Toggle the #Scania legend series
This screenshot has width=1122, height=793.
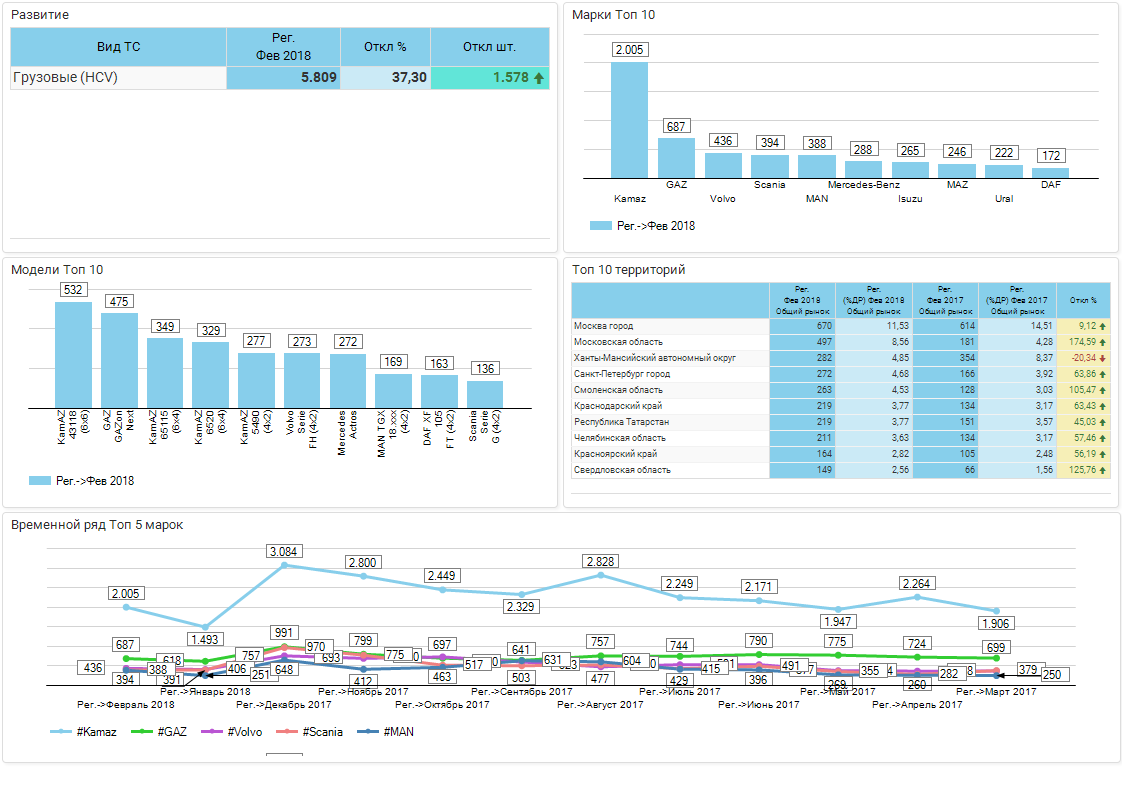pos(310,732)
